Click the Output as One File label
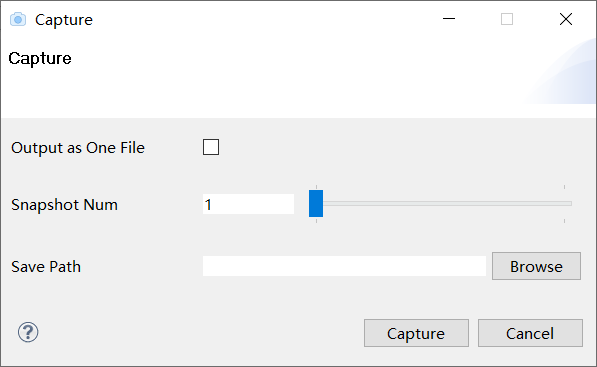The image size is (597, 367). (x=78, y=148)
